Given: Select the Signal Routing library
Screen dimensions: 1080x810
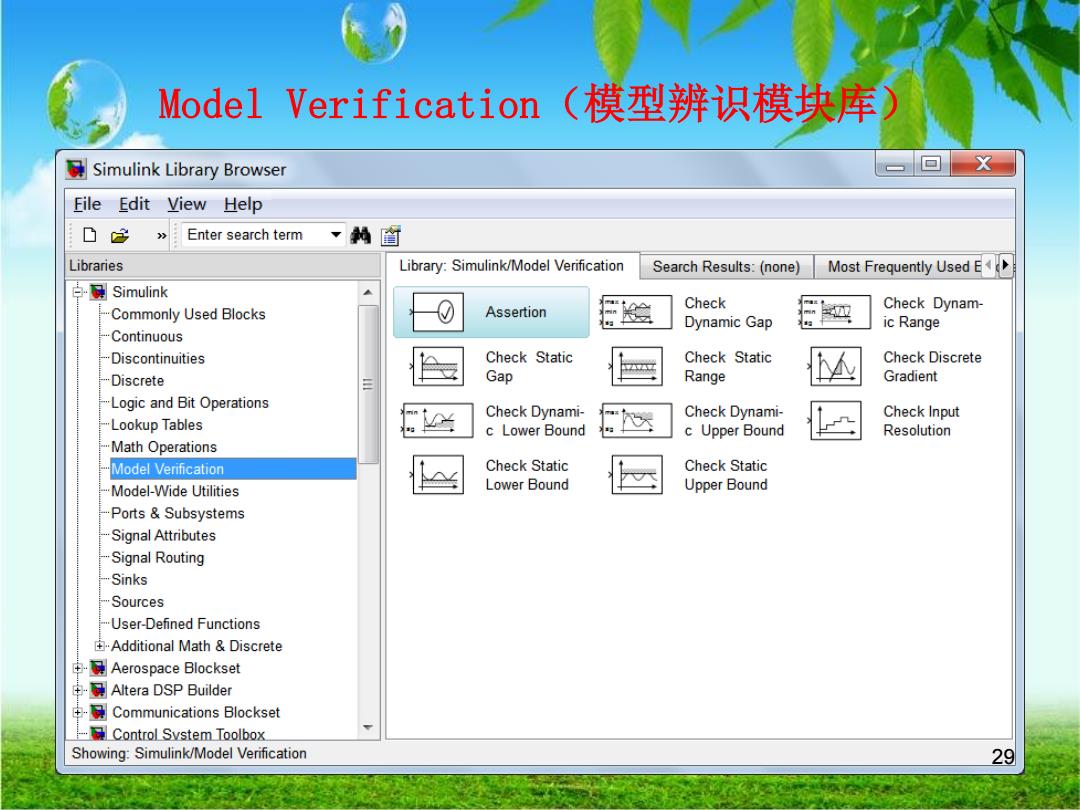Looking at the screenshot, I should [158, 558].
